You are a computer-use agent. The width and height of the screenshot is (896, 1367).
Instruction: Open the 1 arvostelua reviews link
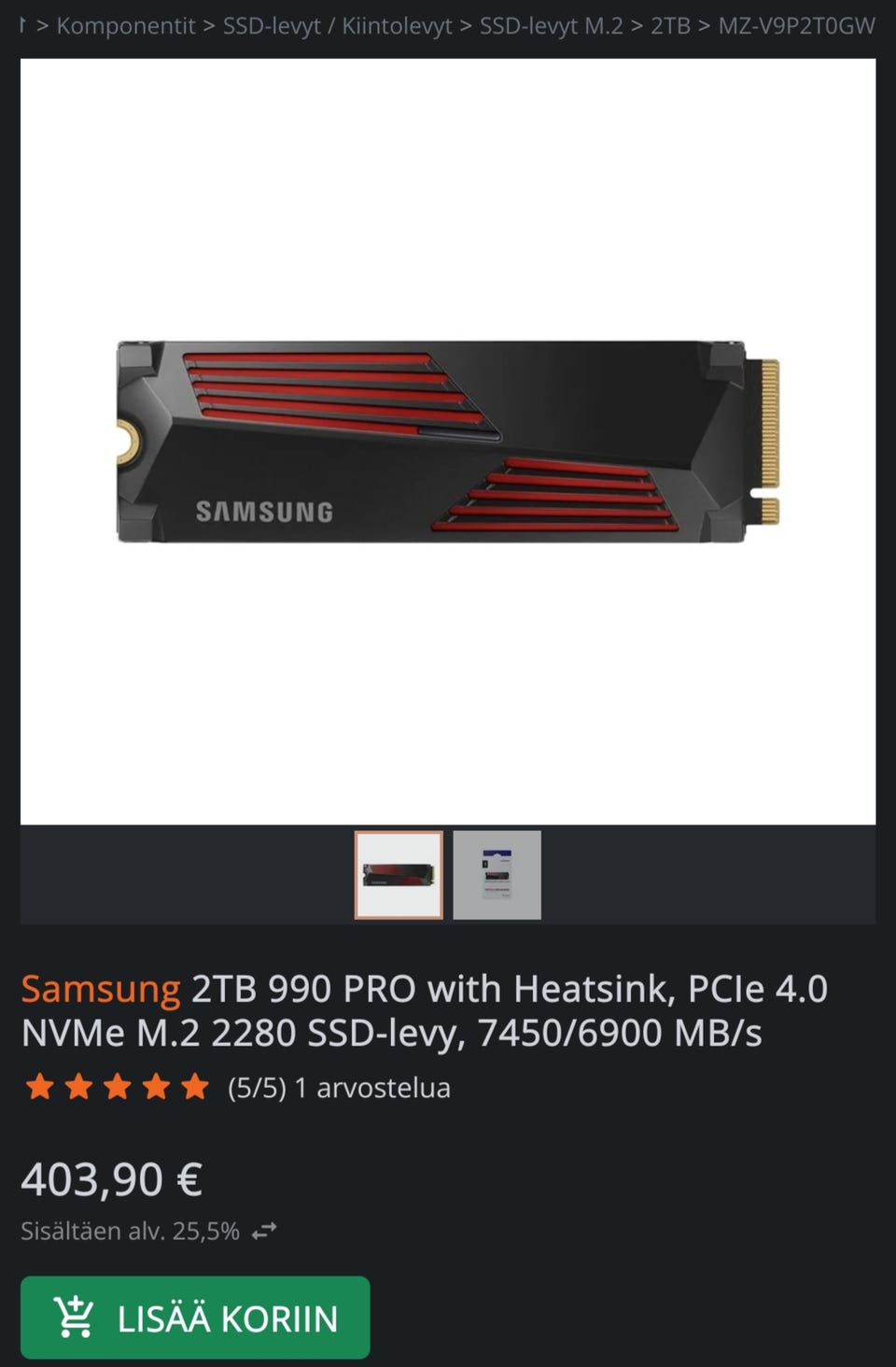372,1088
